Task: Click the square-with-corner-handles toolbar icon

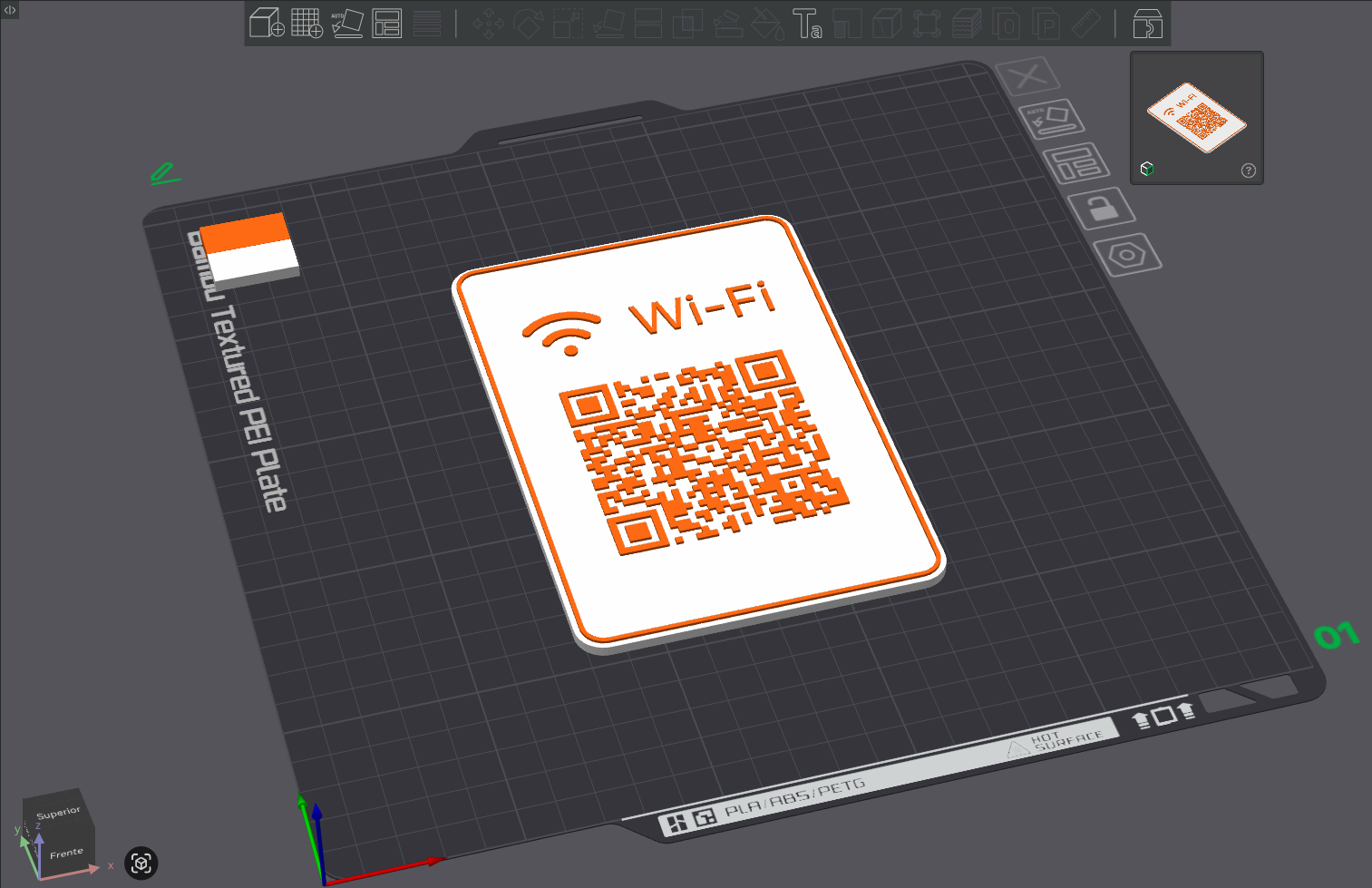Action: pos(927,23)
